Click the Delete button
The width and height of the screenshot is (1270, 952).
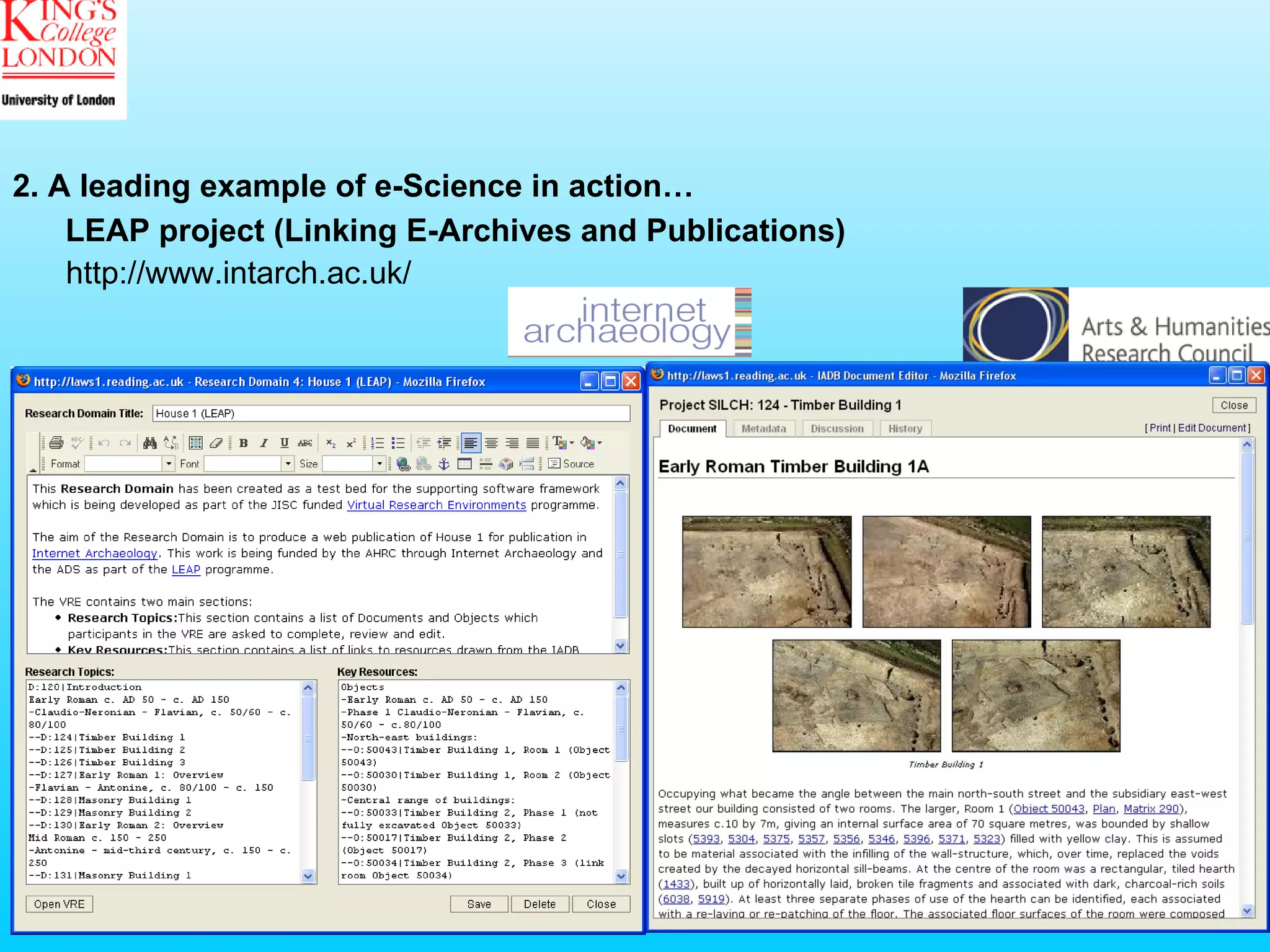coord(540,904)
